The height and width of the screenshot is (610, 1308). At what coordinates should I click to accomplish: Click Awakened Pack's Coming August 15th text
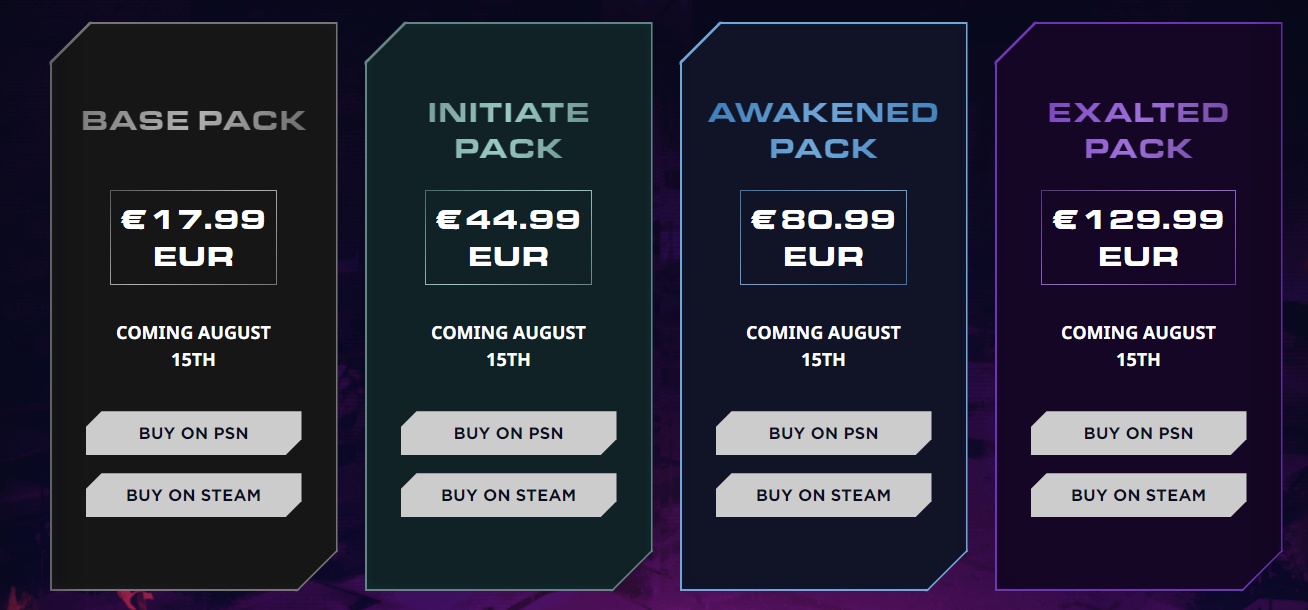click(x=823, y=346)
